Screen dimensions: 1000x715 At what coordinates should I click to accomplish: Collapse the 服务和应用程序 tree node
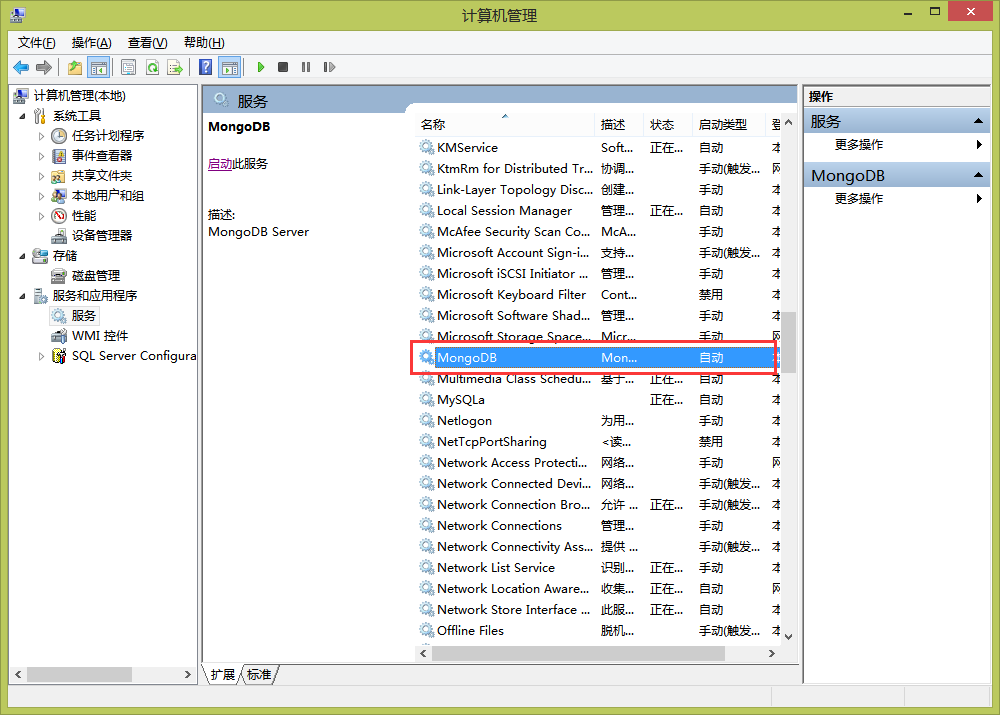click(x=22, y=296)
